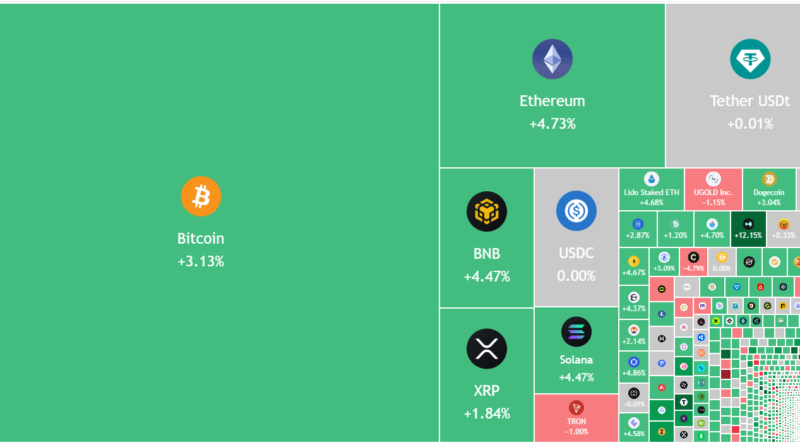Image resolution: width=800 pixels, height=445 pixels.
Task: Open the Bitcoin name label
Action: 200,239
